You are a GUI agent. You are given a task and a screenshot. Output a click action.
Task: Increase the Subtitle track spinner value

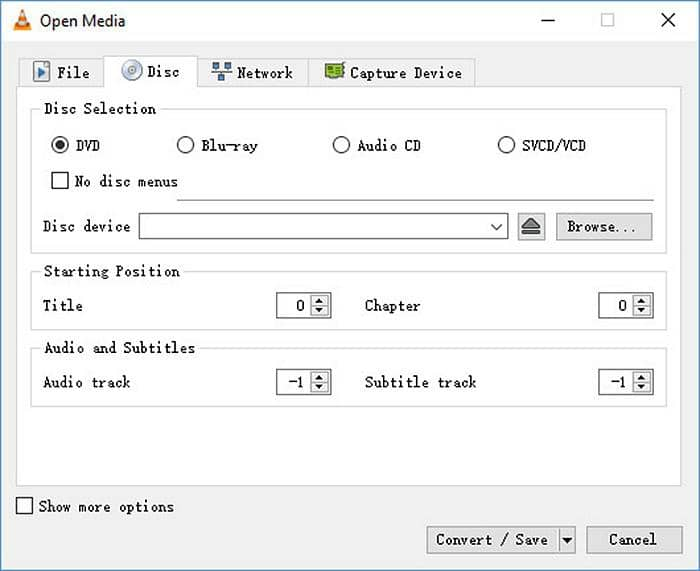642,377
